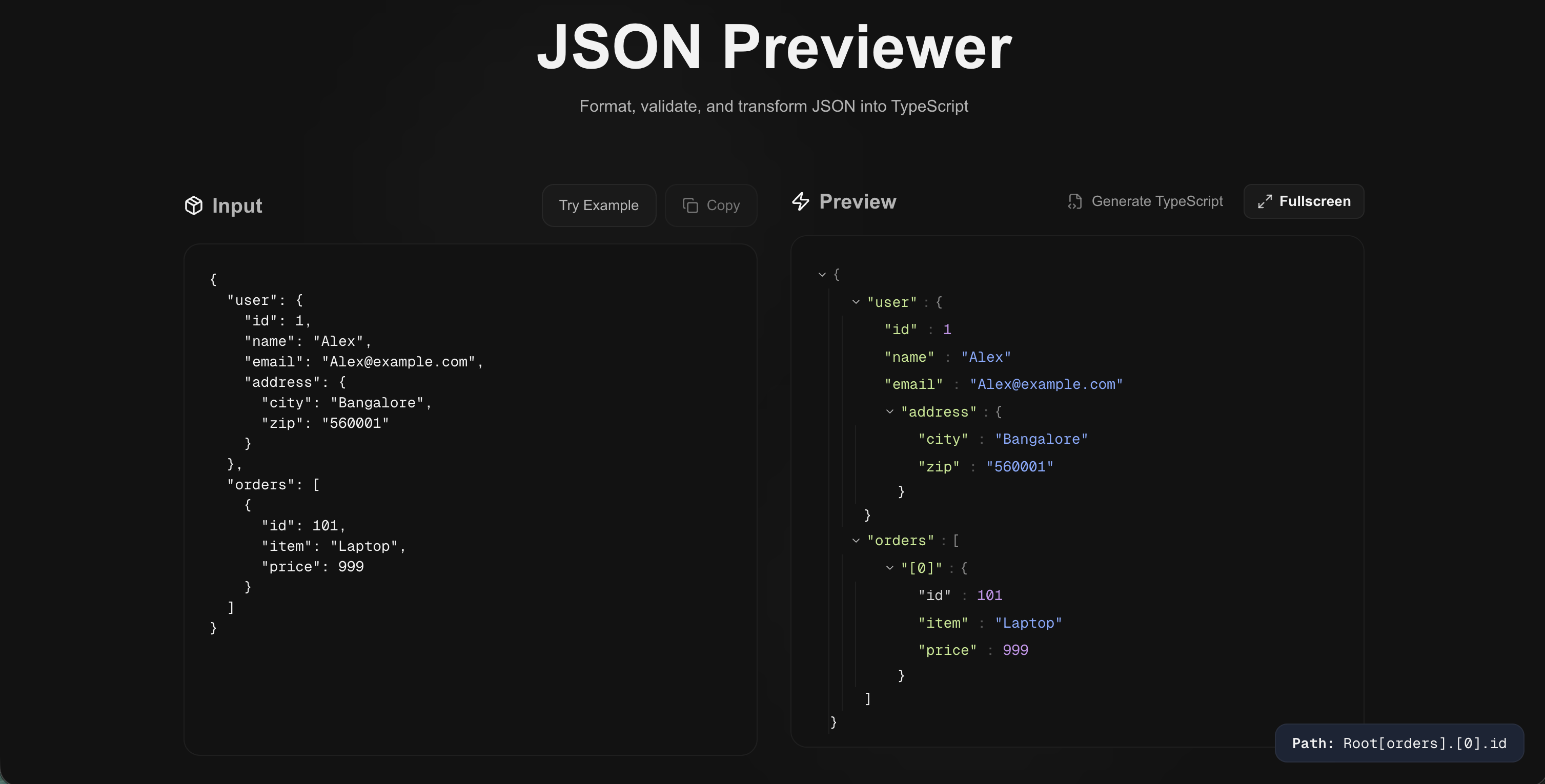Click the cube icon beside Input
Screen dimensions: 1545x784
tap(194, 205)
